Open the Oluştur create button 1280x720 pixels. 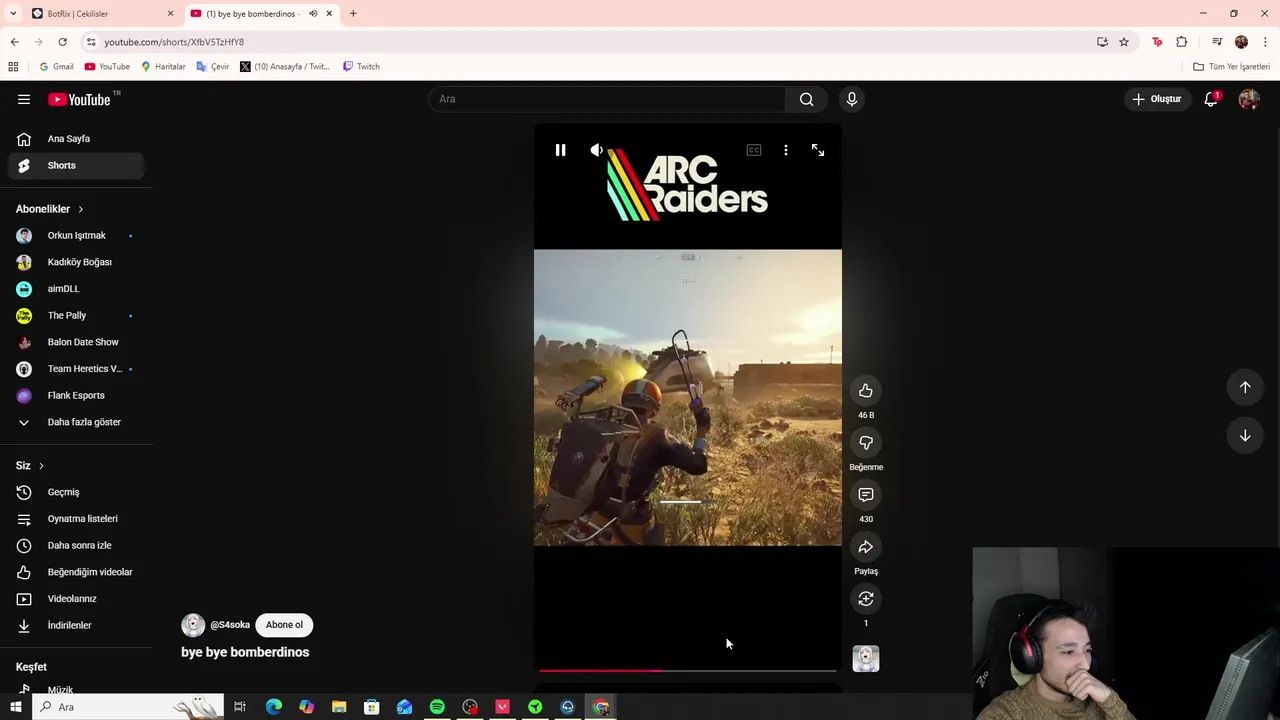click(x=1157, y=99)
